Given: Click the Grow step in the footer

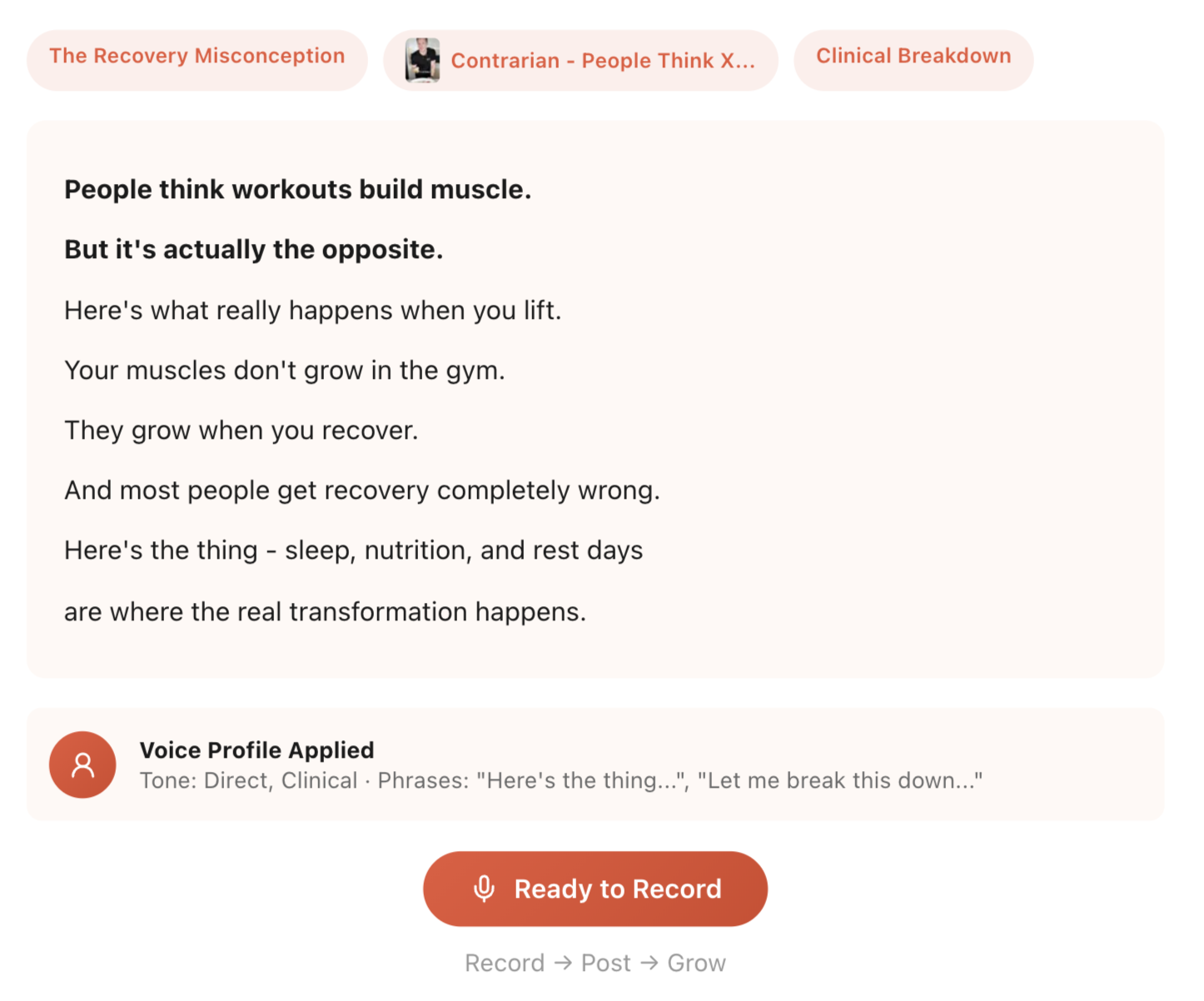Looking at the screenshot, I should tap(696, 964).
